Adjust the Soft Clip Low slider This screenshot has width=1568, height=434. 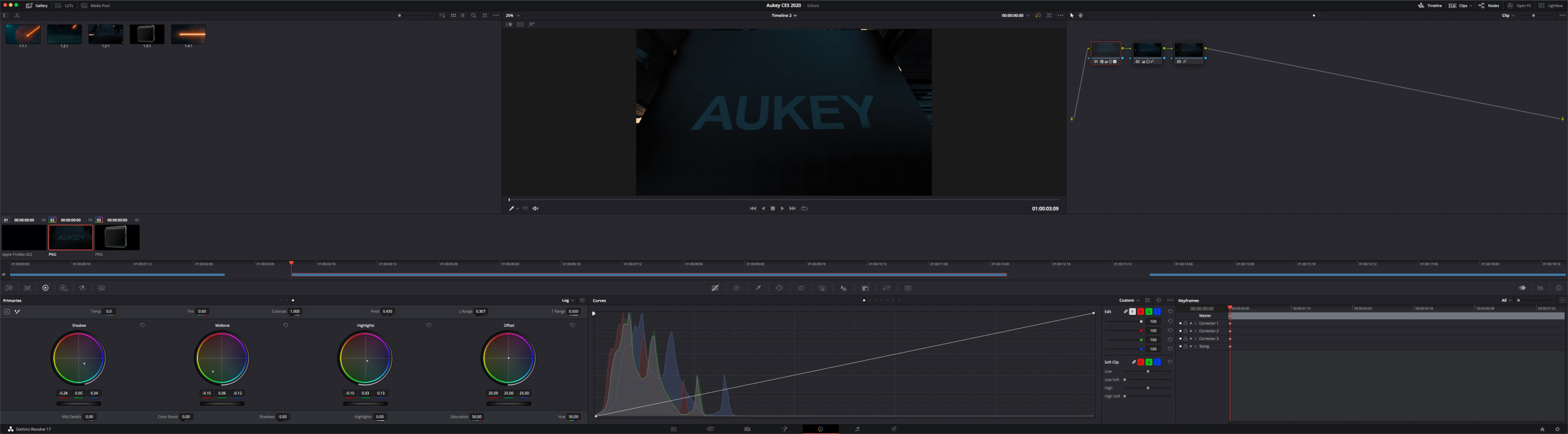click(1148, 372)
